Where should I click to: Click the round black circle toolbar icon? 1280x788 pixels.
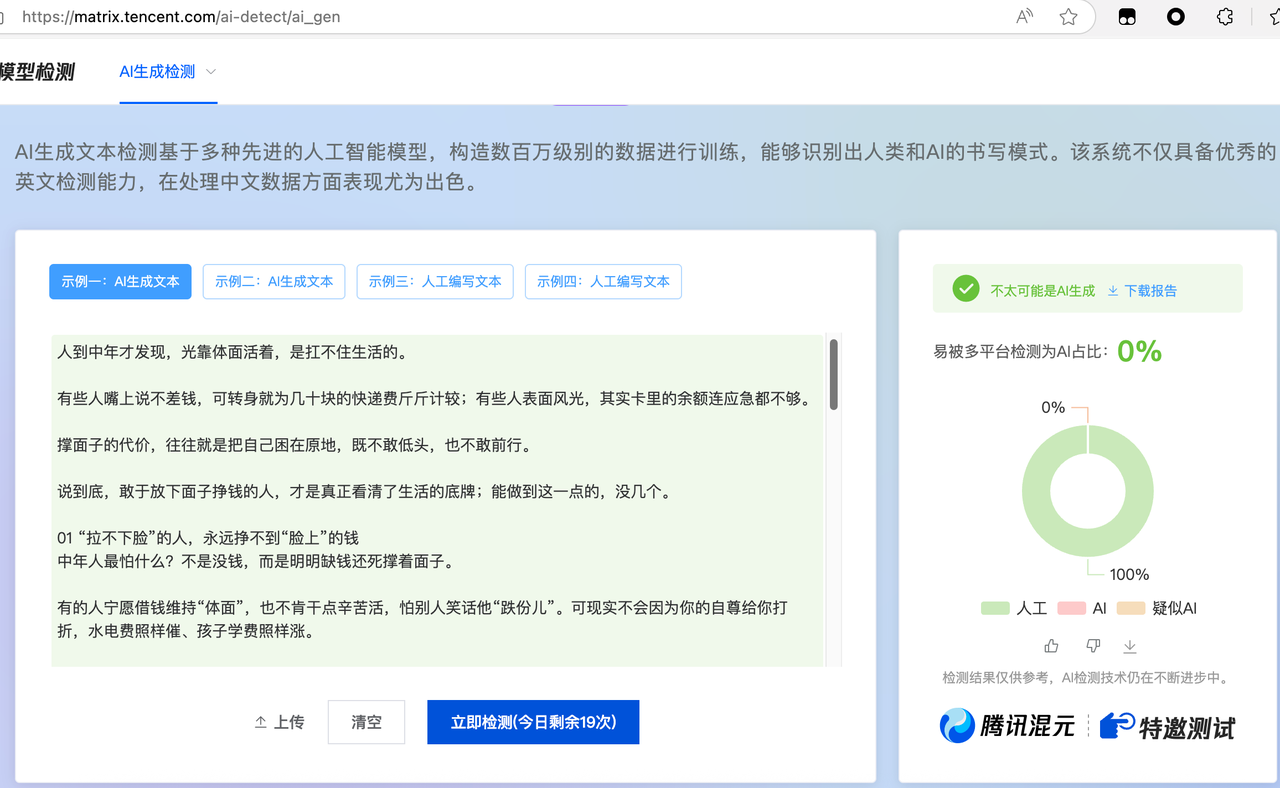point(1176,16)
